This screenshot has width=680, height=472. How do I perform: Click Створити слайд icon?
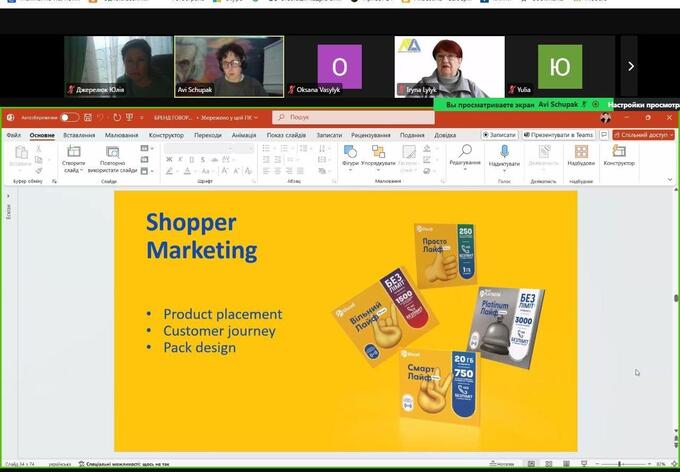tap(74, 151)
